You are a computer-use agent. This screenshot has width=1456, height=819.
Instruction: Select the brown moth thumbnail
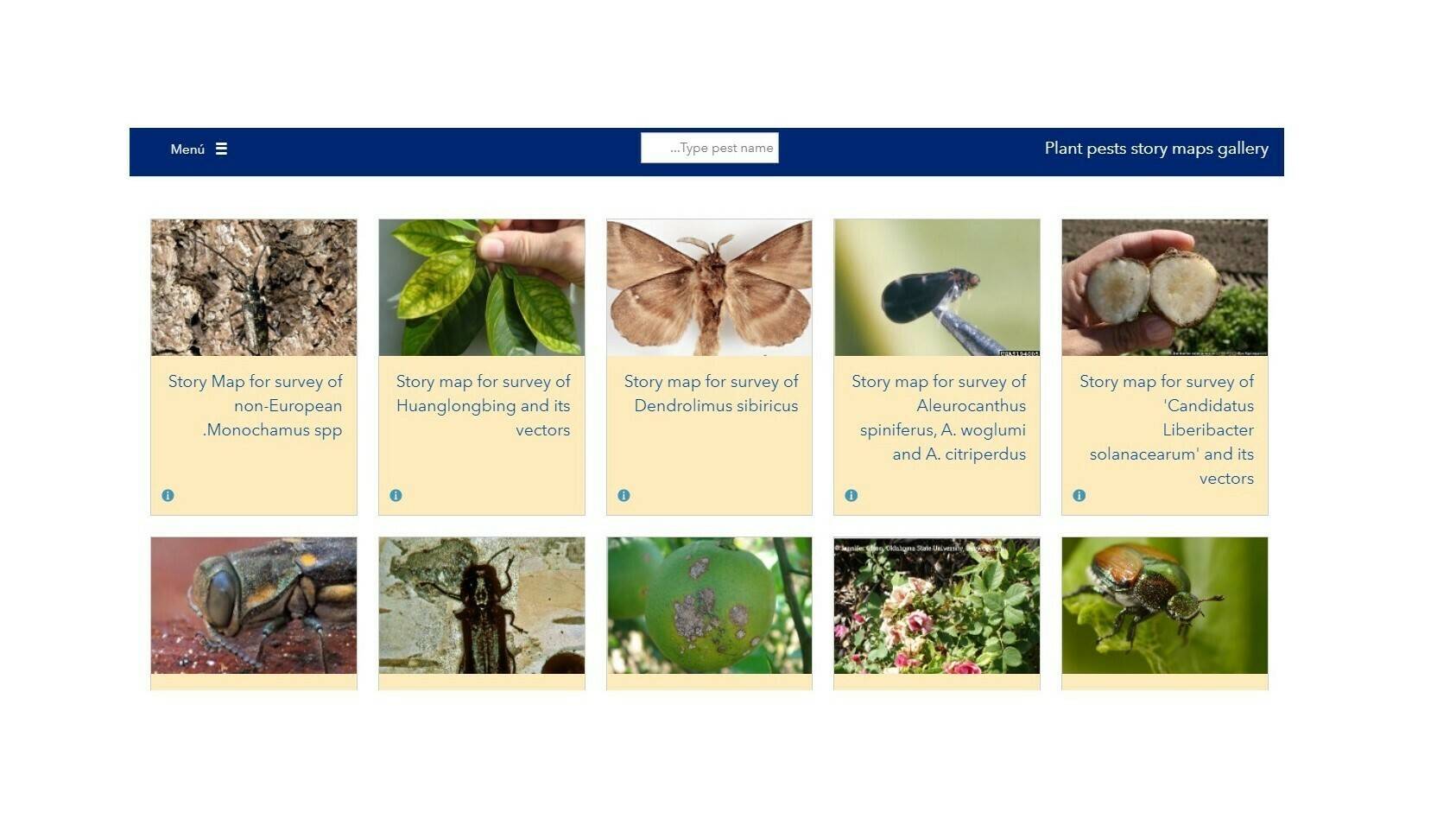[710, 288]
